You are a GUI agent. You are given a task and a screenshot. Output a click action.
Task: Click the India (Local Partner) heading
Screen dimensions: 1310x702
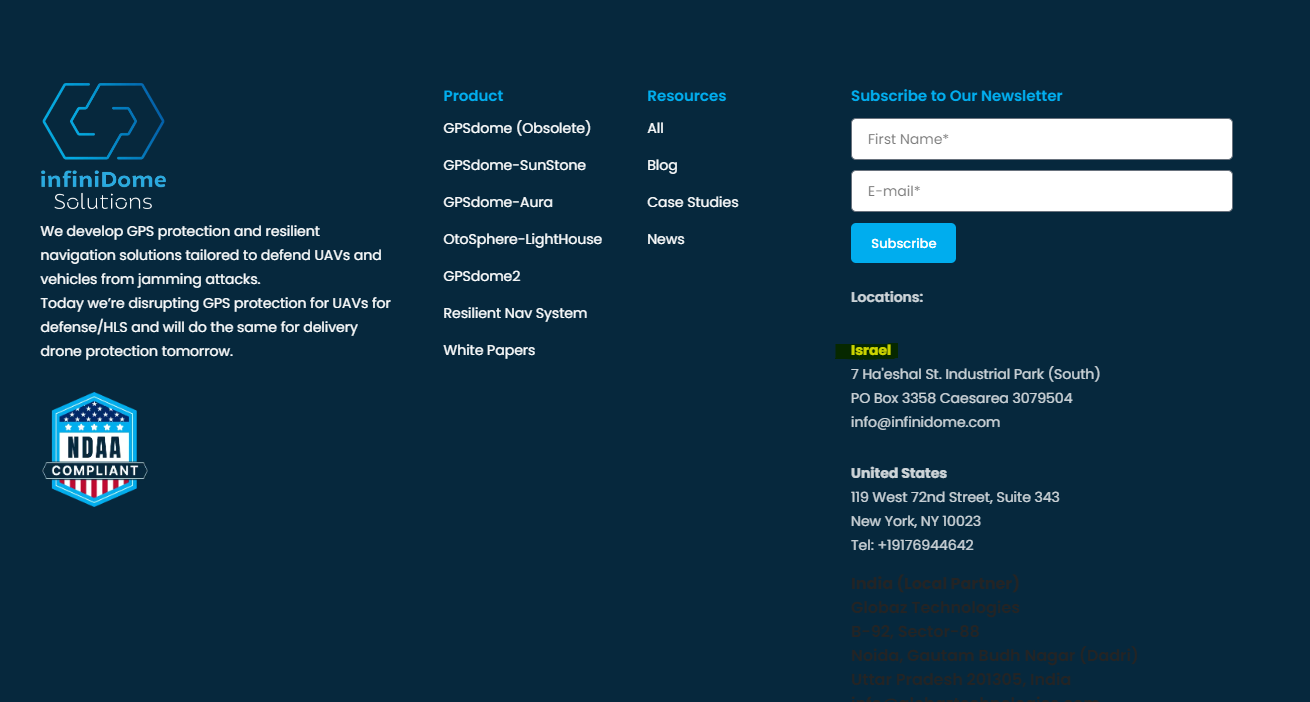pyautogui.click(x=935, y=583)
